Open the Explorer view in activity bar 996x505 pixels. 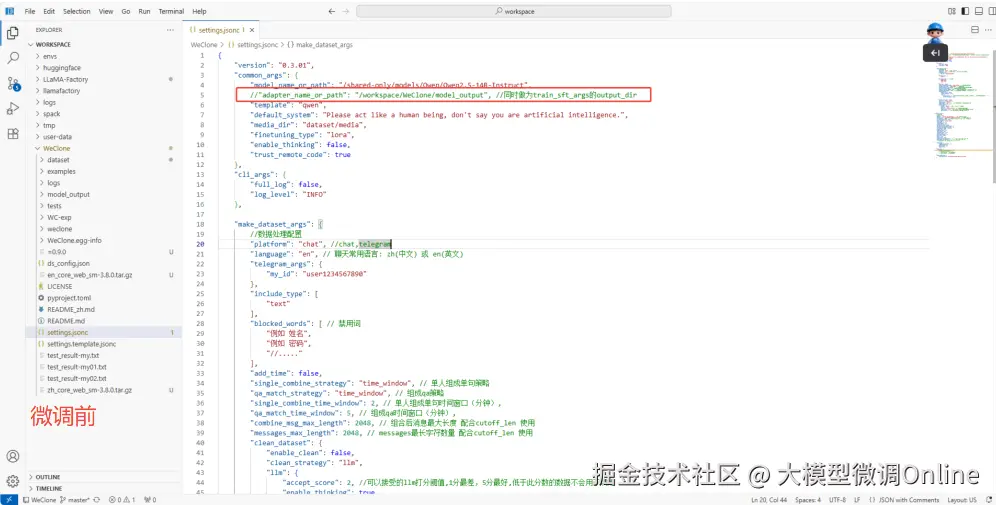click(x=13, y=33)
